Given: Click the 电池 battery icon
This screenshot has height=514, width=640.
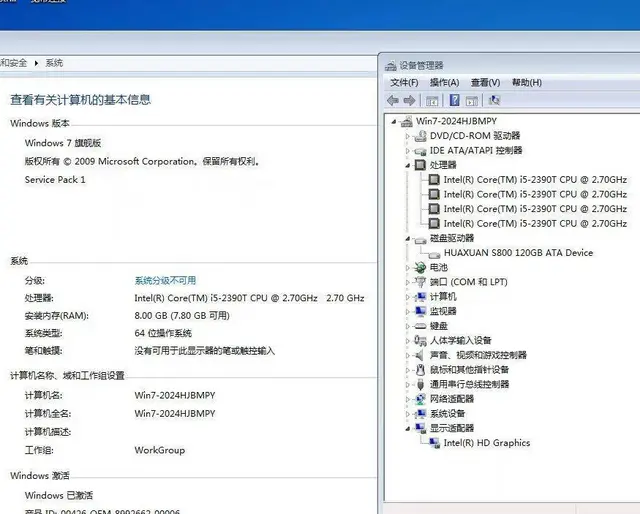Looking at the screenshot, I should click(x=420, y=268).
